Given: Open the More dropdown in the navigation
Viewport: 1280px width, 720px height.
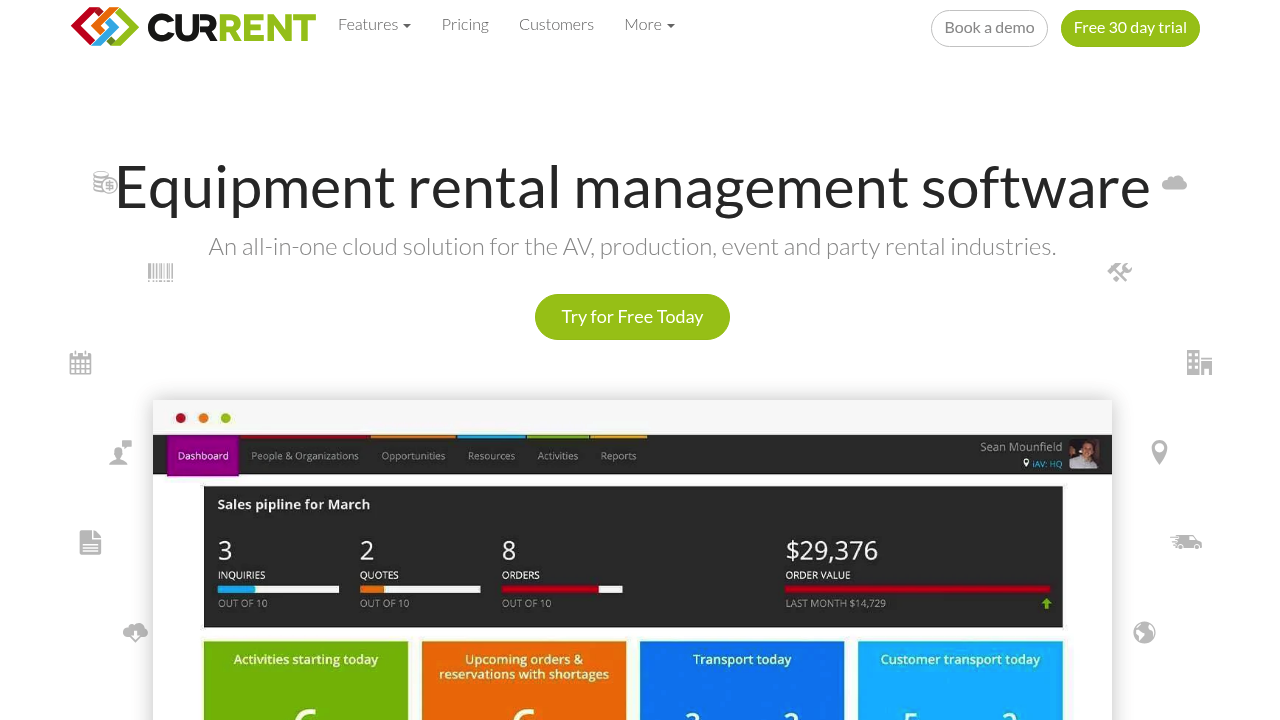Looking at the screenshot, I should [649, 24].
